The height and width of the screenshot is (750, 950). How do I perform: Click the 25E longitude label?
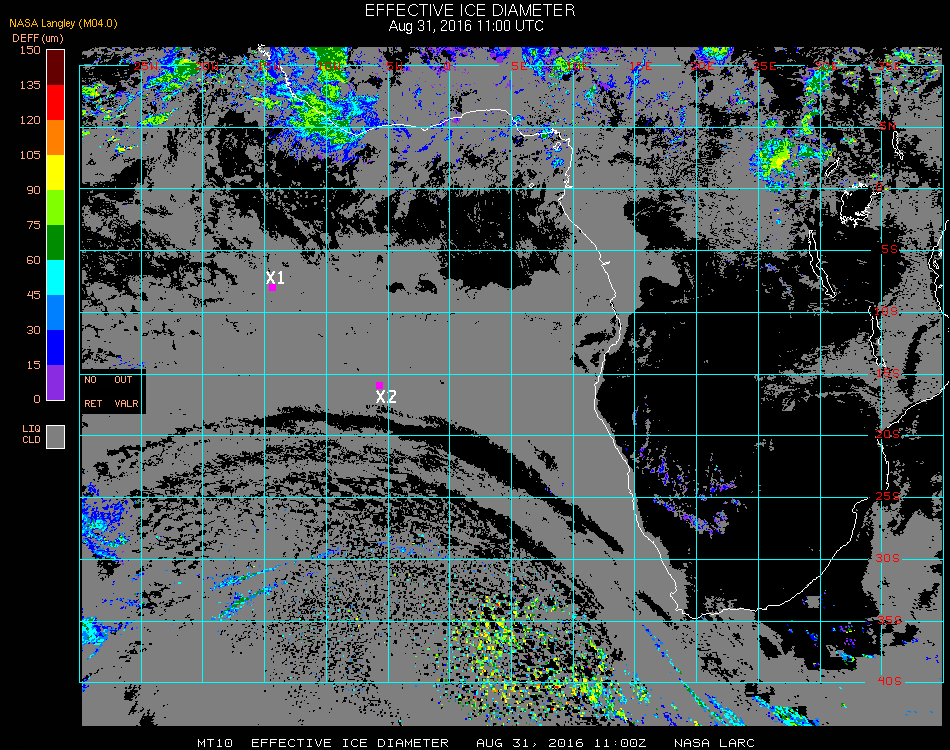pos(765,66)
